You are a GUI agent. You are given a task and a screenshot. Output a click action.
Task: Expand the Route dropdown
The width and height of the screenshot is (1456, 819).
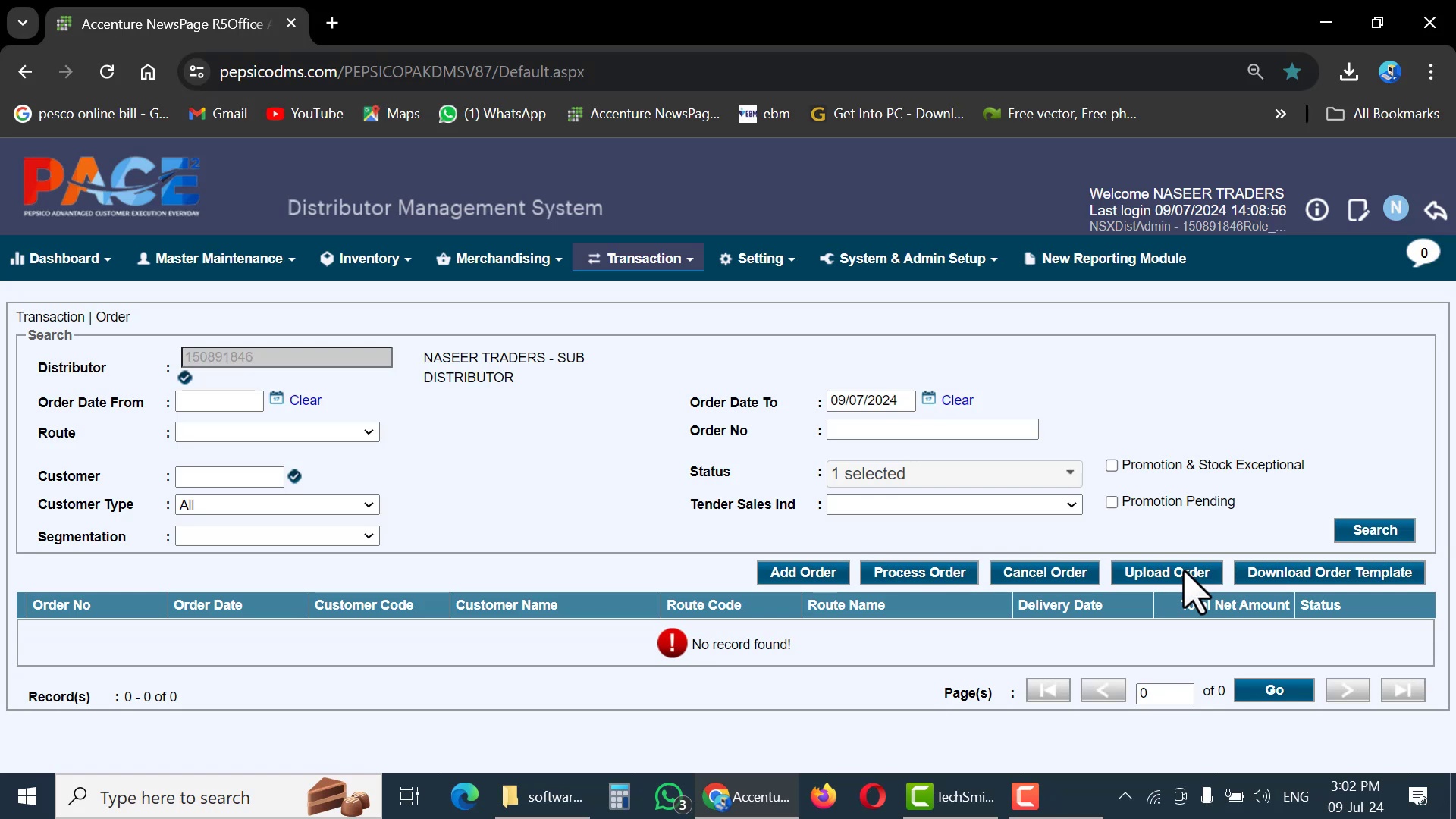point(277,432)
